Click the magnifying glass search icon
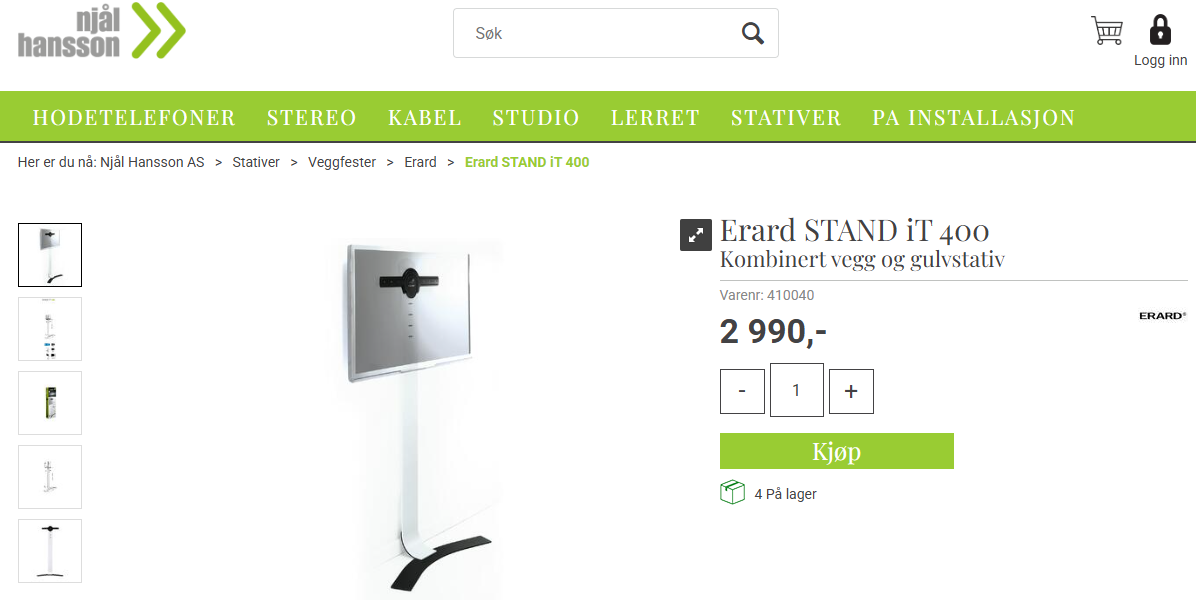 (752, 33)
